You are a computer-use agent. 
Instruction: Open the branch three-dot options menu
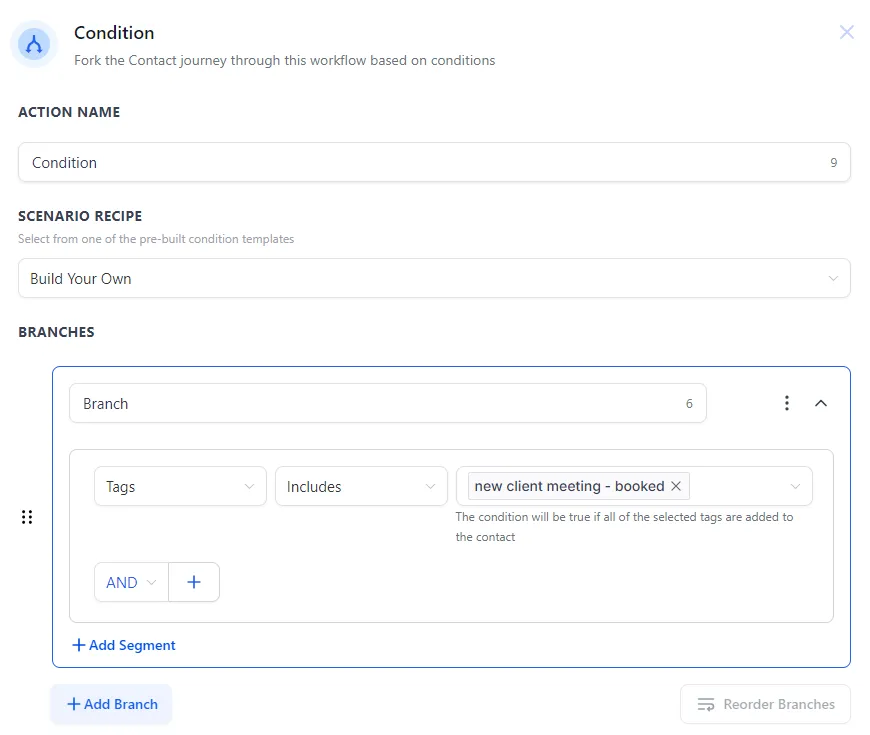point(787,403)
